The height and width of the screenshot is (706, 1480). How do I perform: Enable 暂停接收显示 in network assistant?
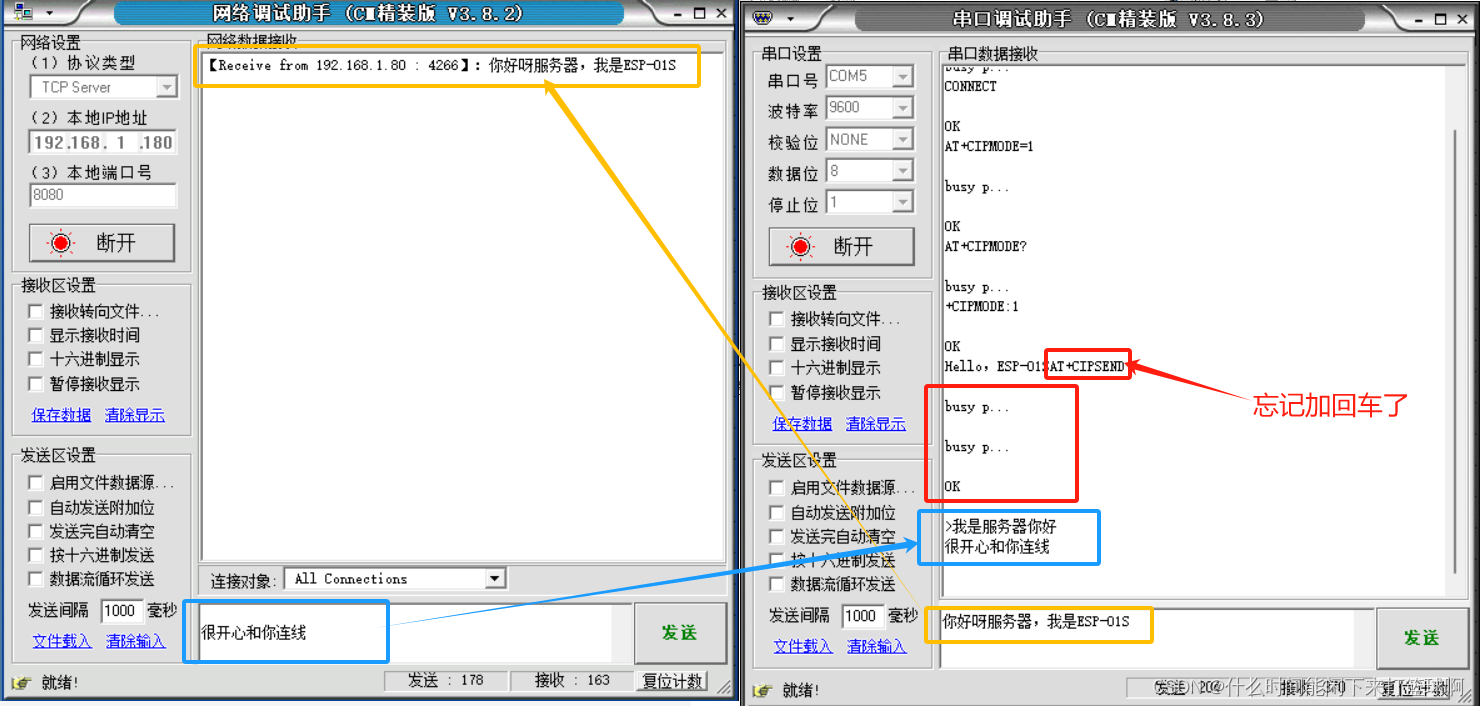pos(36,384)
